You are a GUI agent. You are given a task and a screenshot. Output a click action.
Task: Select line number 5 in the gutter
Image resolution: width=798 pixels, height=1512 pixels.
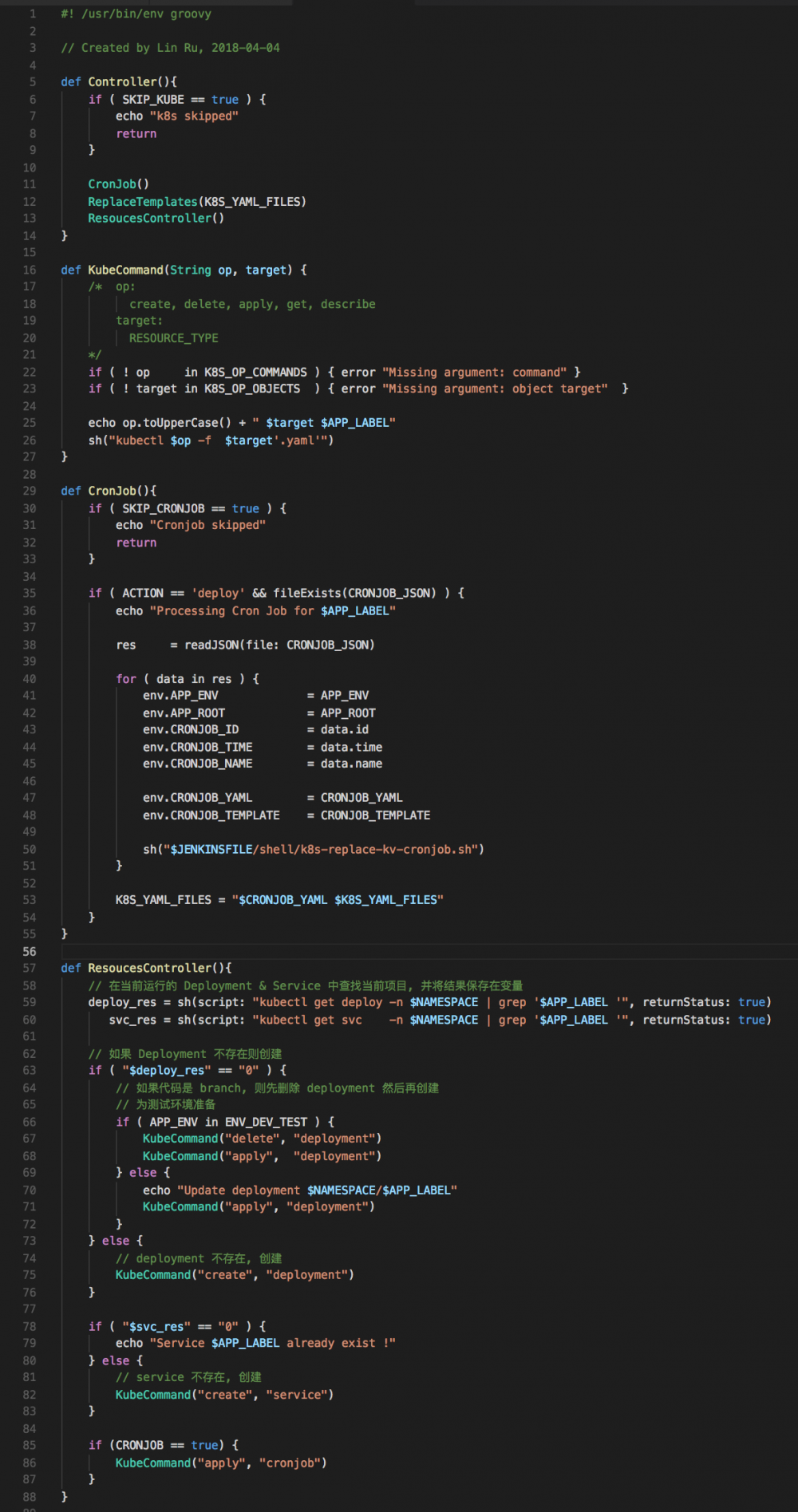pos(33,82)
